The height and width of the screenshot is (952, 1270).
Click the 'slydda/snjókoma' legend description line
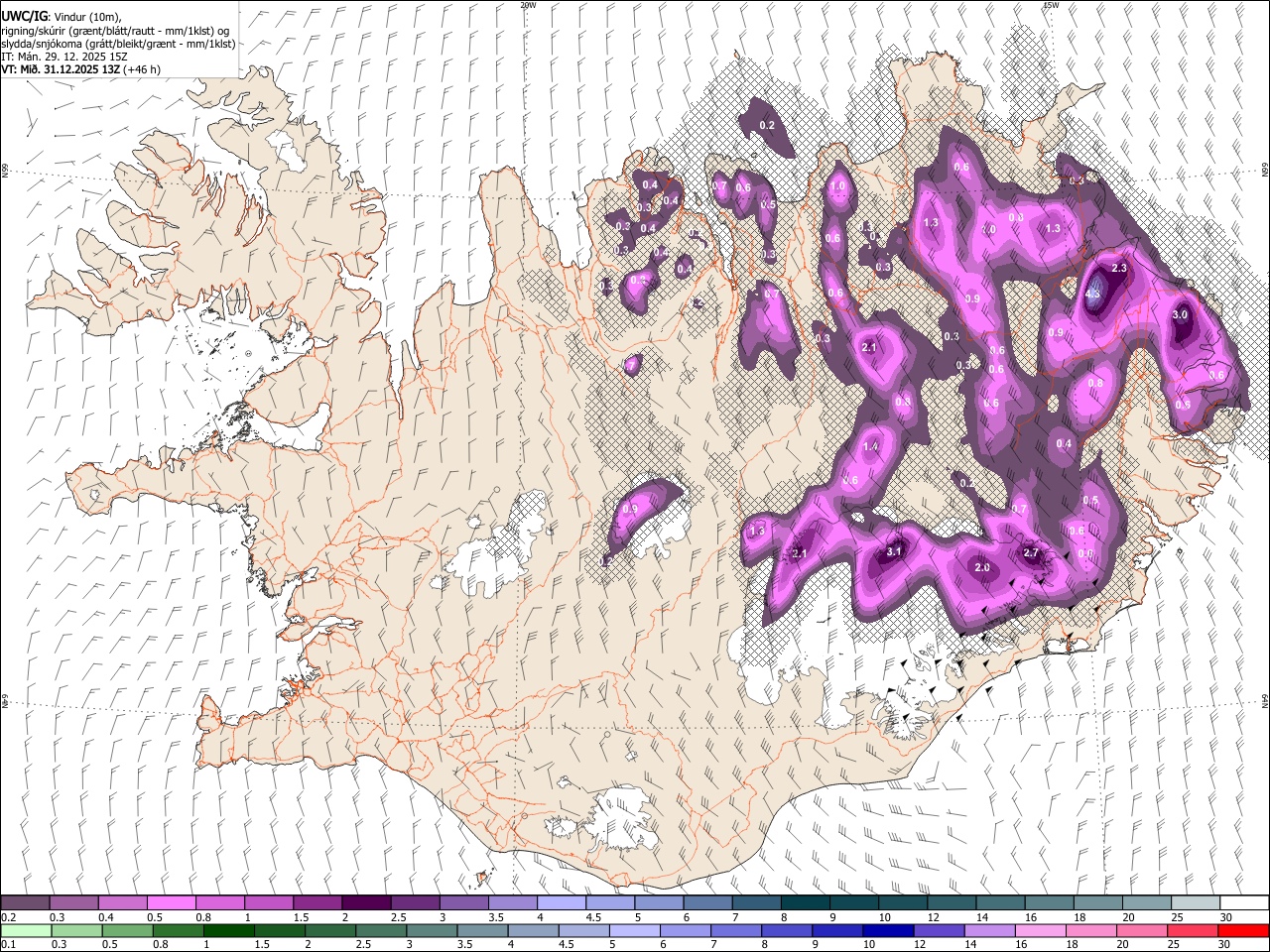(x=118, y=44)
